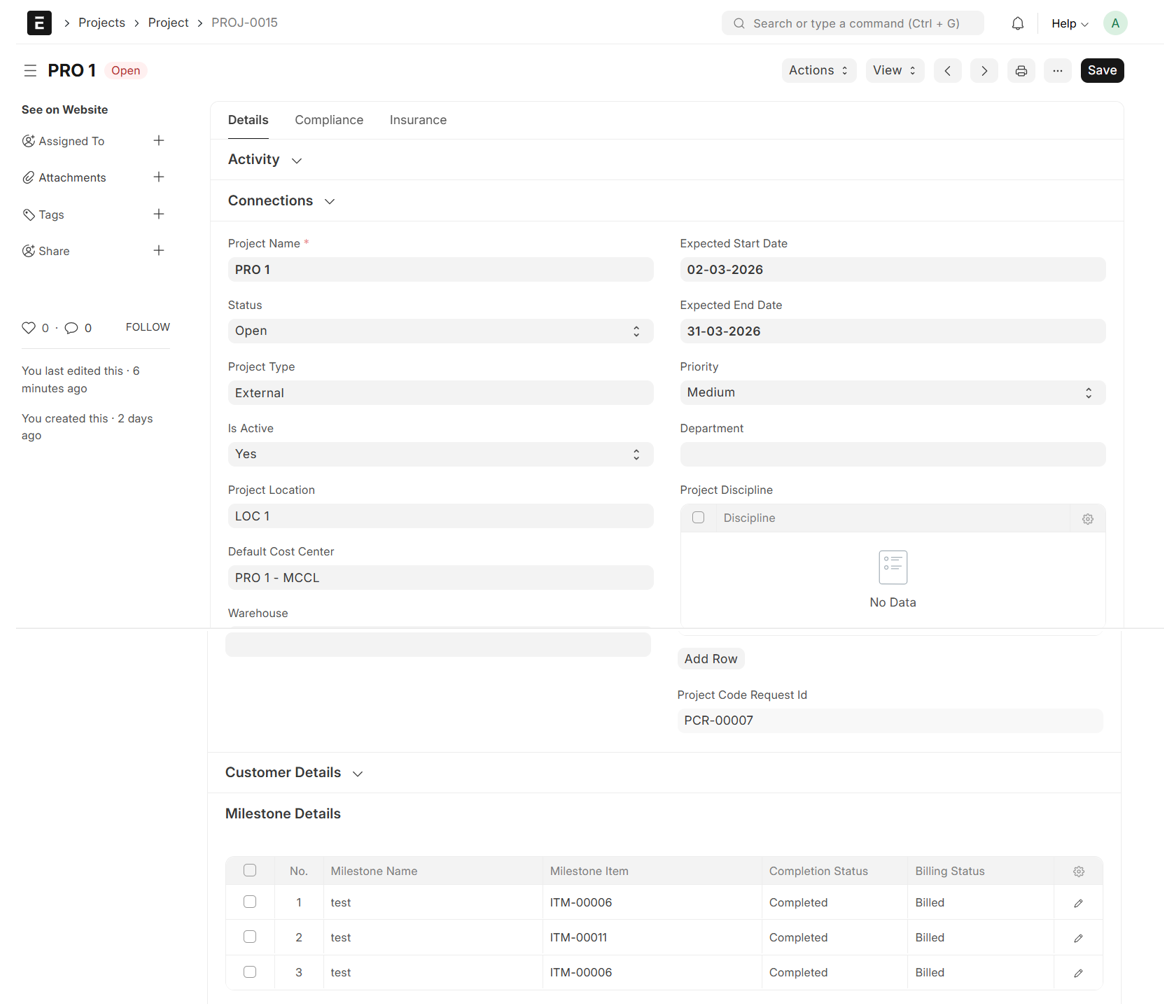The width and height of the screenshot is (1164, 1004).
Task: Click Add Row under Project Discipline
Action: 711,659
